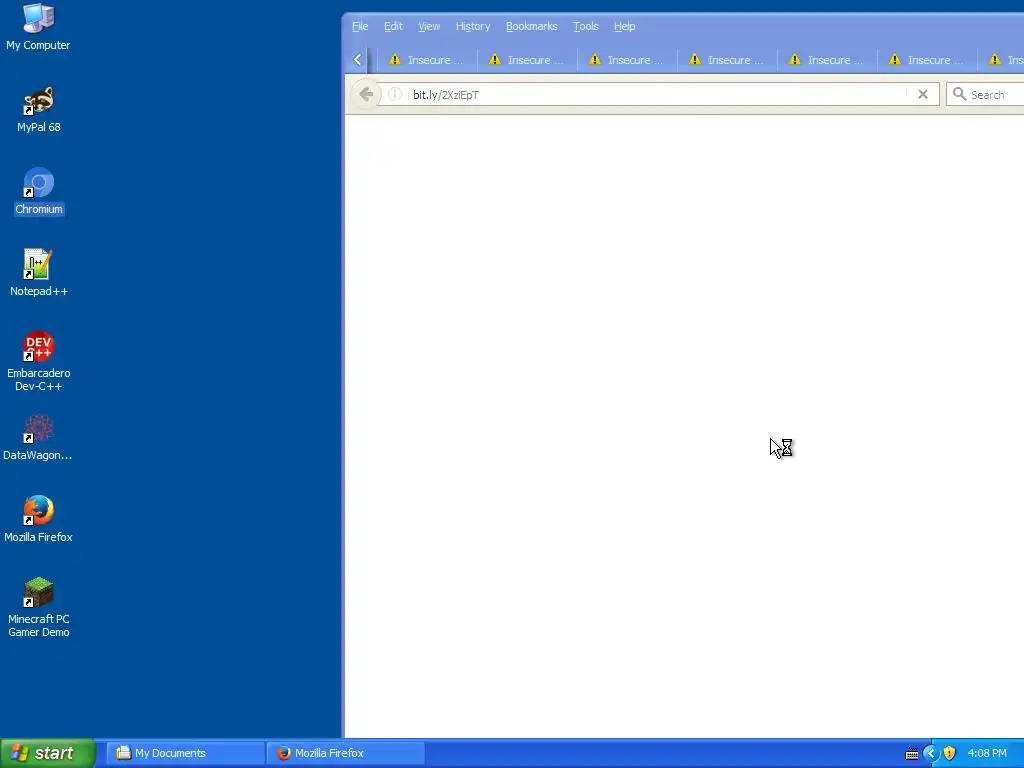Select the Chromium desktop shortcut
Image resolution: width=1024 pixels, height=768 pixels.
pyautogui.click(x=39, y=191)
